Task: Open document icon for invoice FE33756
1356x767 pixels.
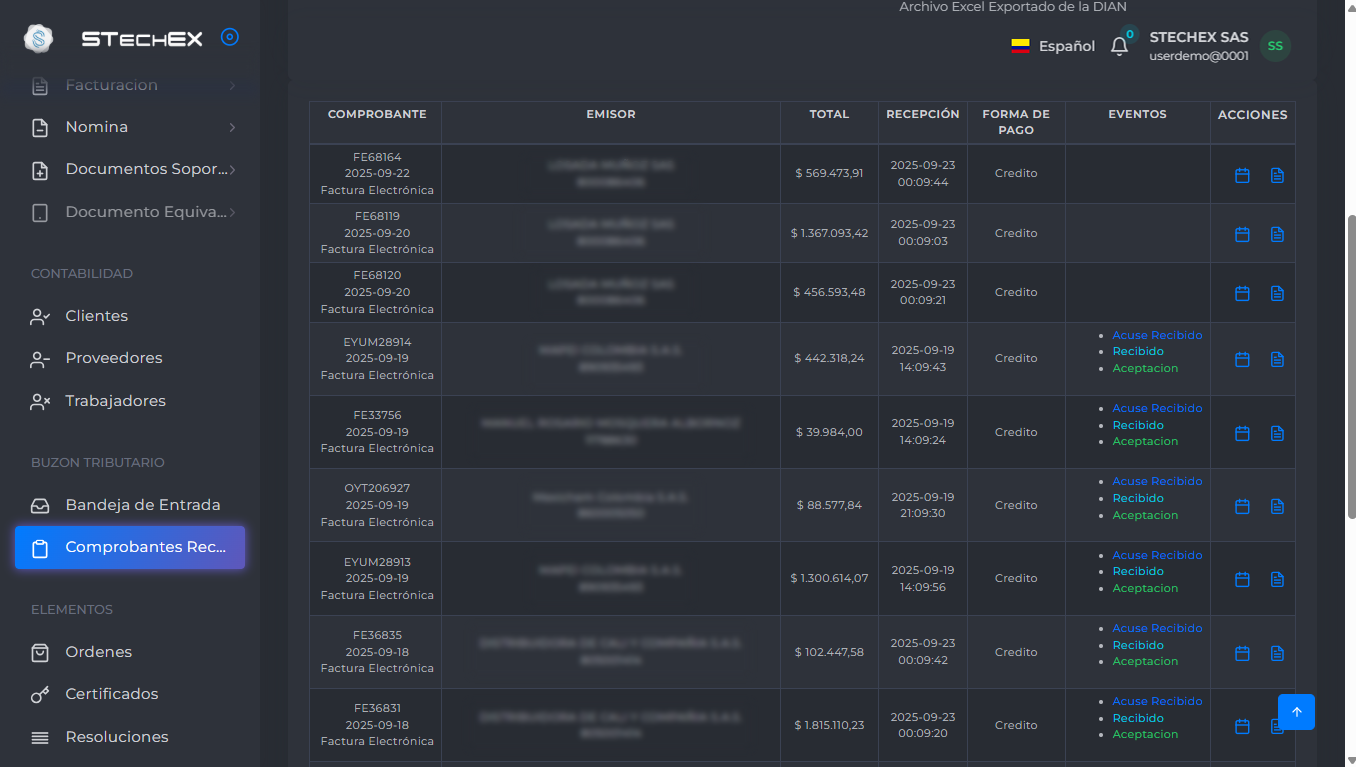Action: point(1277,433)
